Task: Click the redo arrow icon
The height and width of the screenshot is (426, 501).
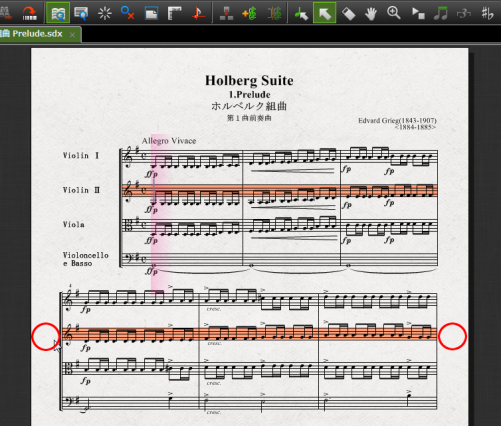Action: pos(30,13)
